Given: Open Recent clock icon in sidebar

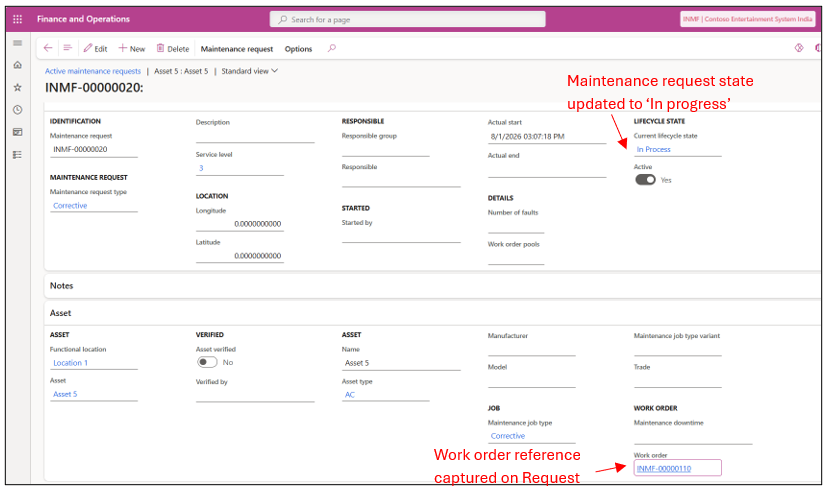Looking at the screenshot, I should (17, 110).
